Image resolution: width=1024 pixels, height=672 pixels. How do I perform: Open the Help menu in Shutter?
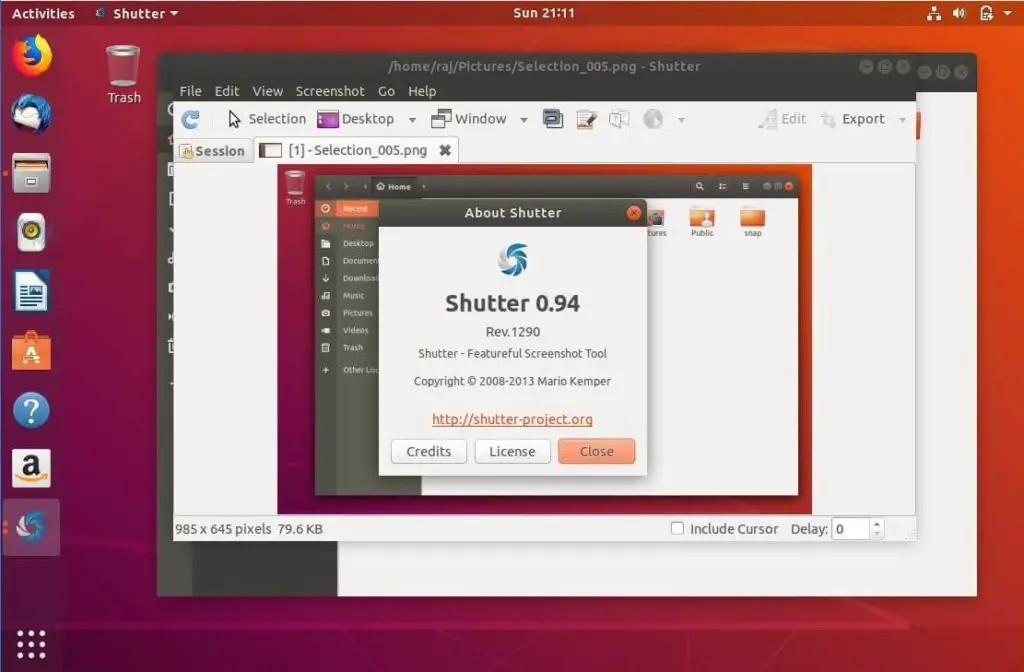(422, 91)
